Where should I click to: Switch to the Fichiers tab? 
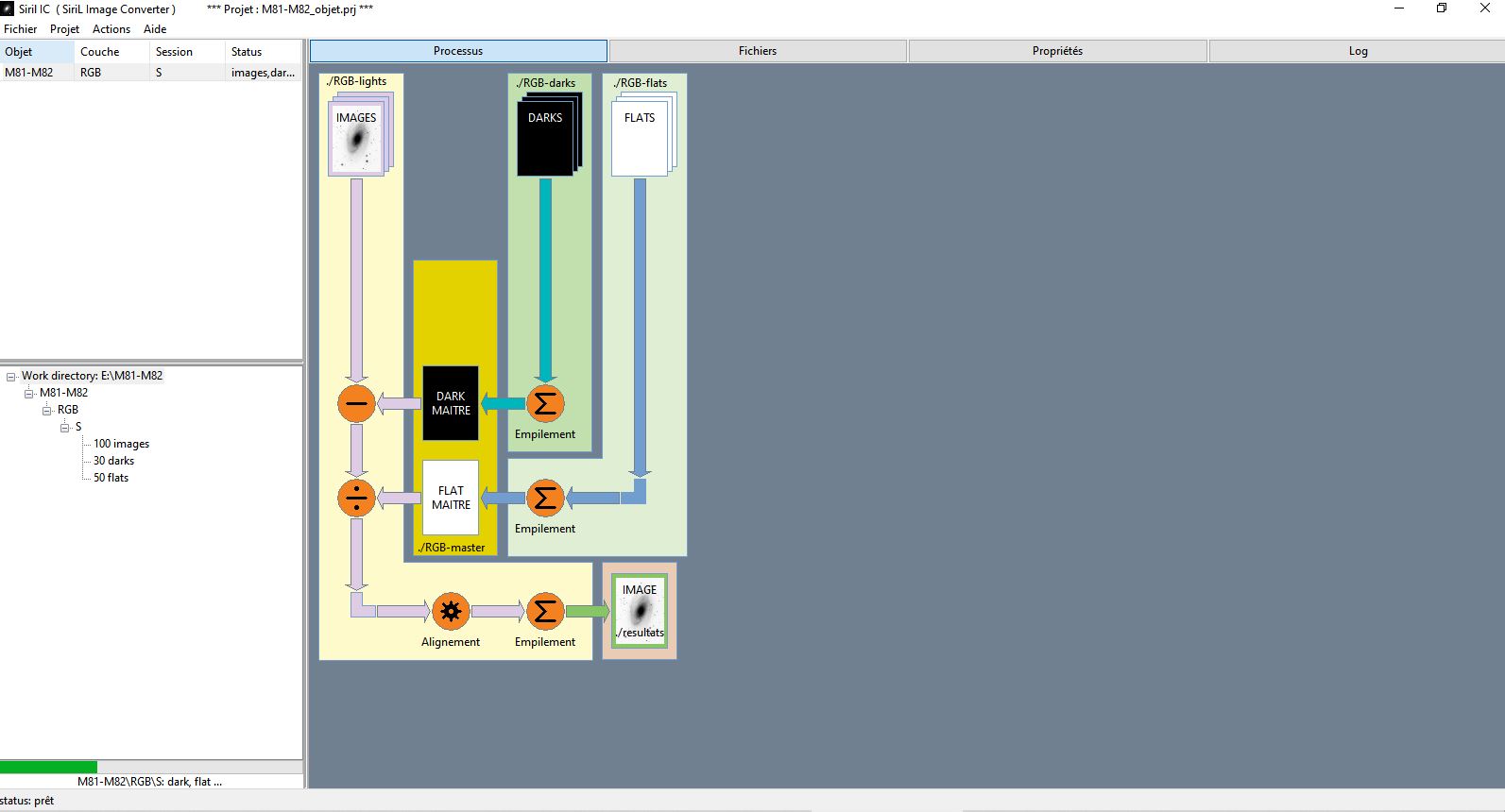click(x=758, y=51)
